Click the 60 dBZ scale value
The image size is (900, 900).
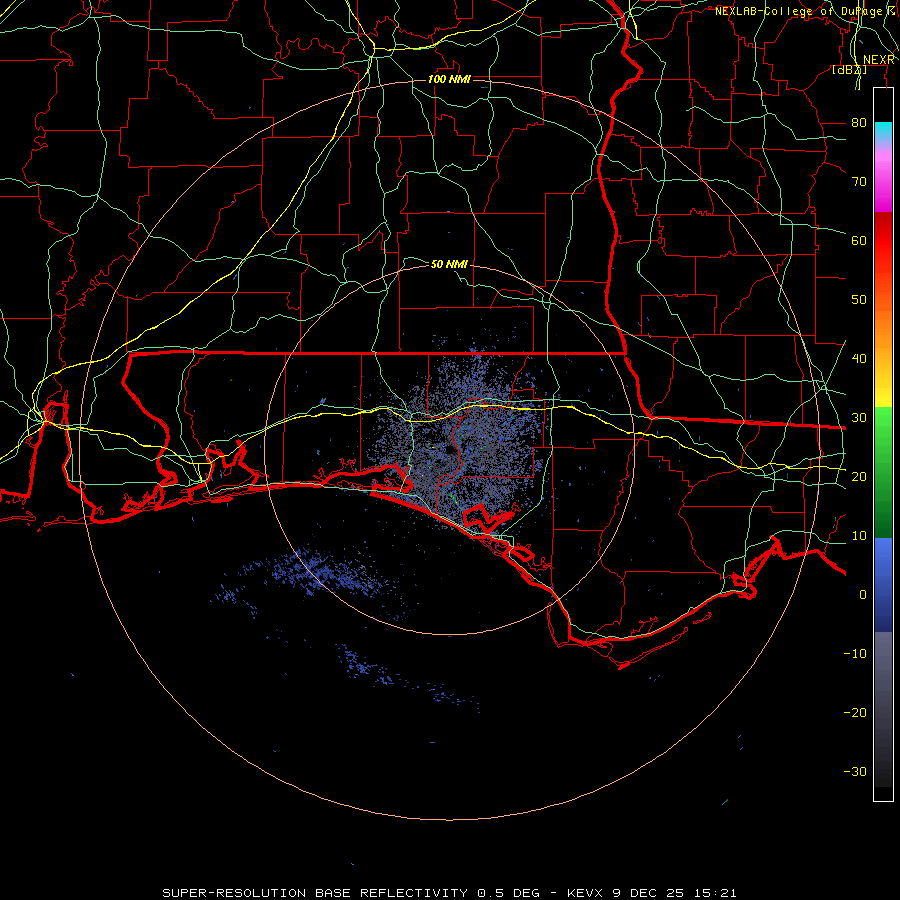click(x=859, y=240)
